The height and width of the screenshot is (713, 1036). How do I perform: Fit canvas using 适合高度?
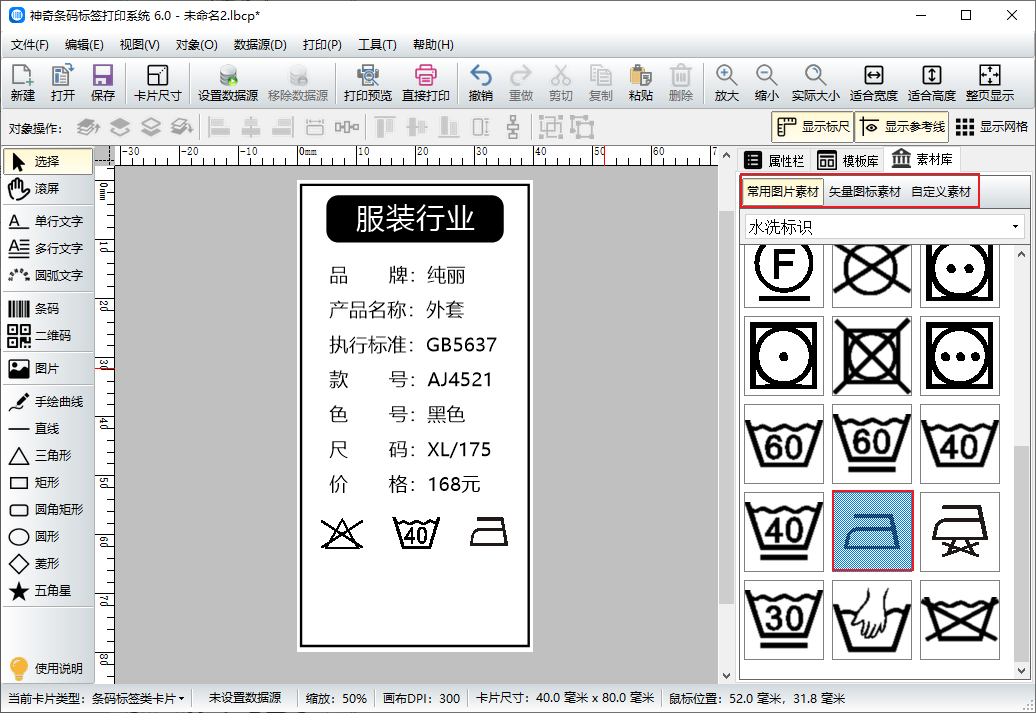tap(932, 83)
